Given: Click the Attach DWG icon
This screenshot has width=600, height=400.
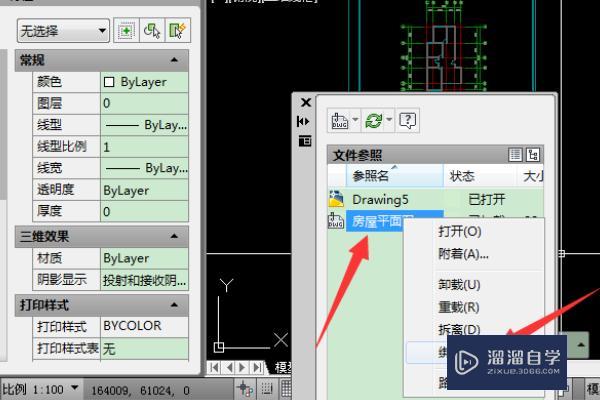Looking at the screenshot, I should pos(339,121).
